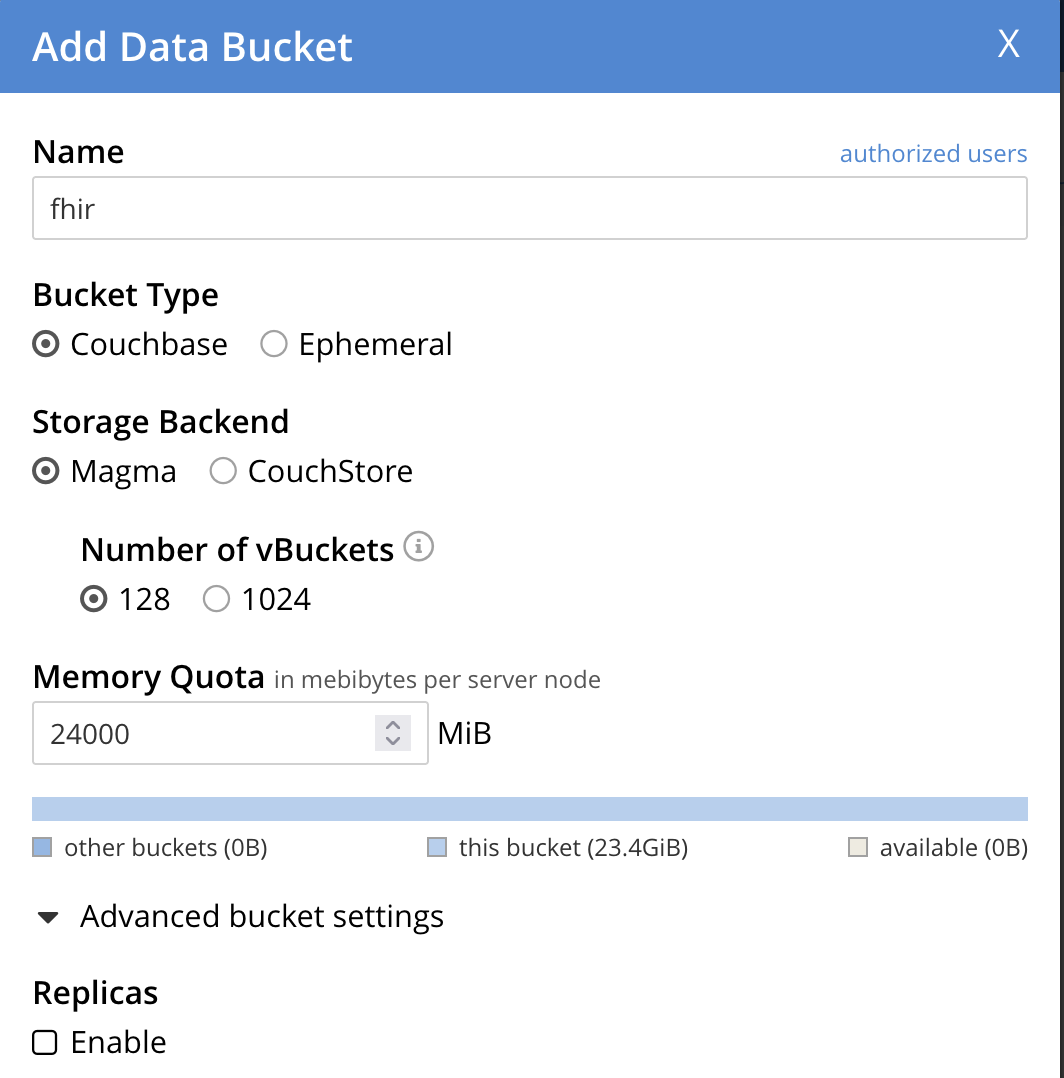Click the Advanced bucket settings label
This screenshot has height=1078, width=1064.
pos(262,916)
